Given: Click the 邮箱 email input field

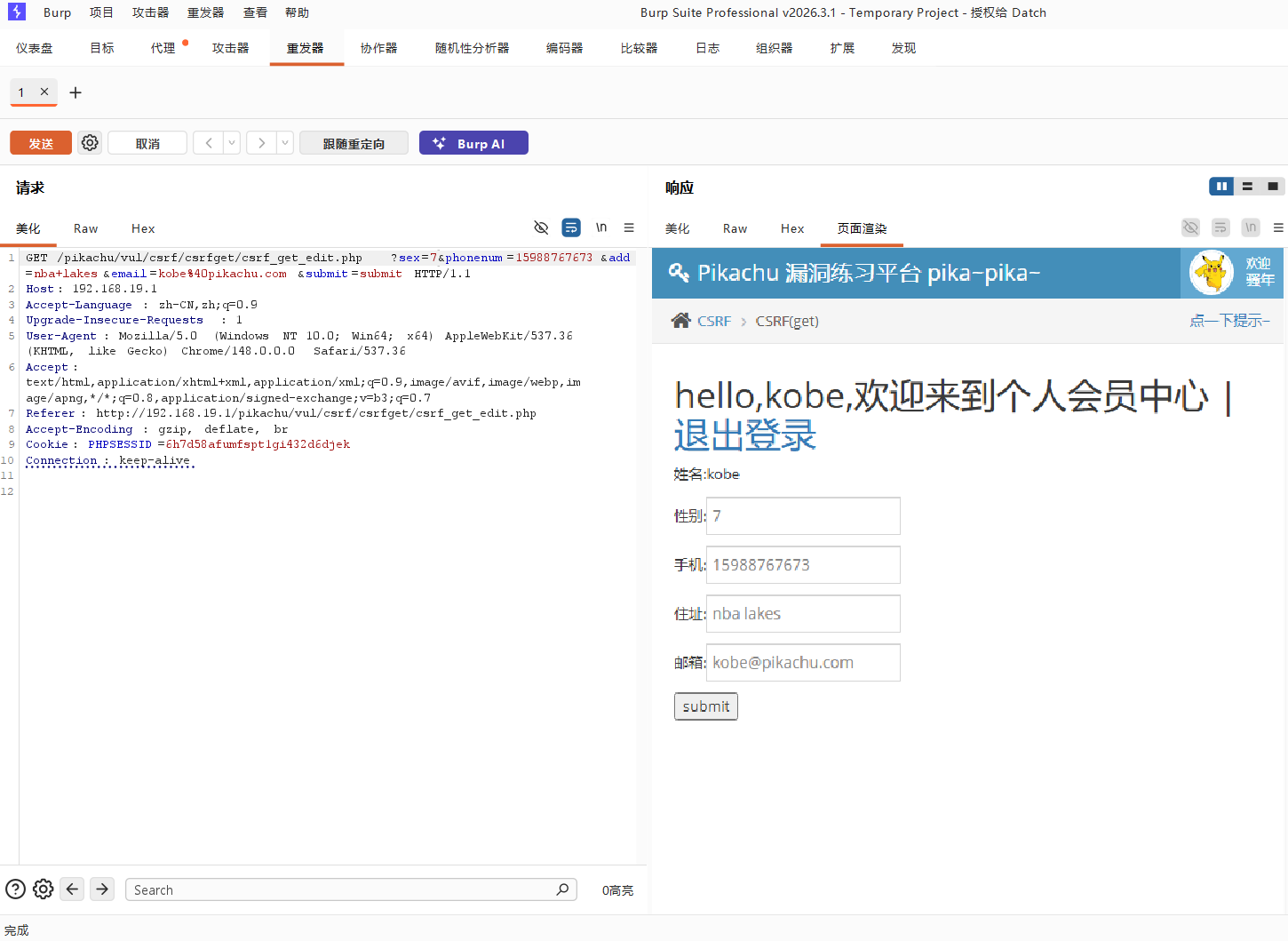Looking at the screenshot, I should 803,663.
